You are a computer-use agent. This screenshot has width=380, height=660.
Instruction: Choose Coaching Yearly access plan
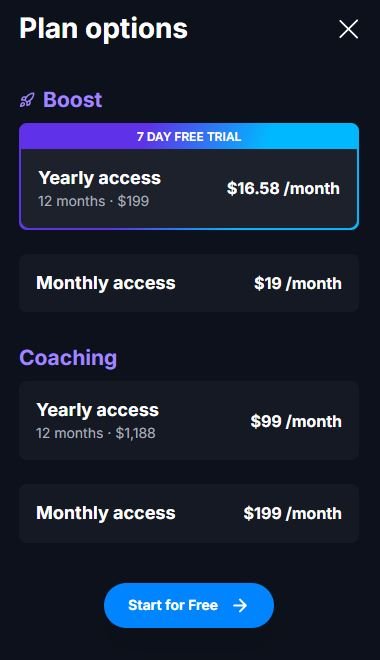189,420
